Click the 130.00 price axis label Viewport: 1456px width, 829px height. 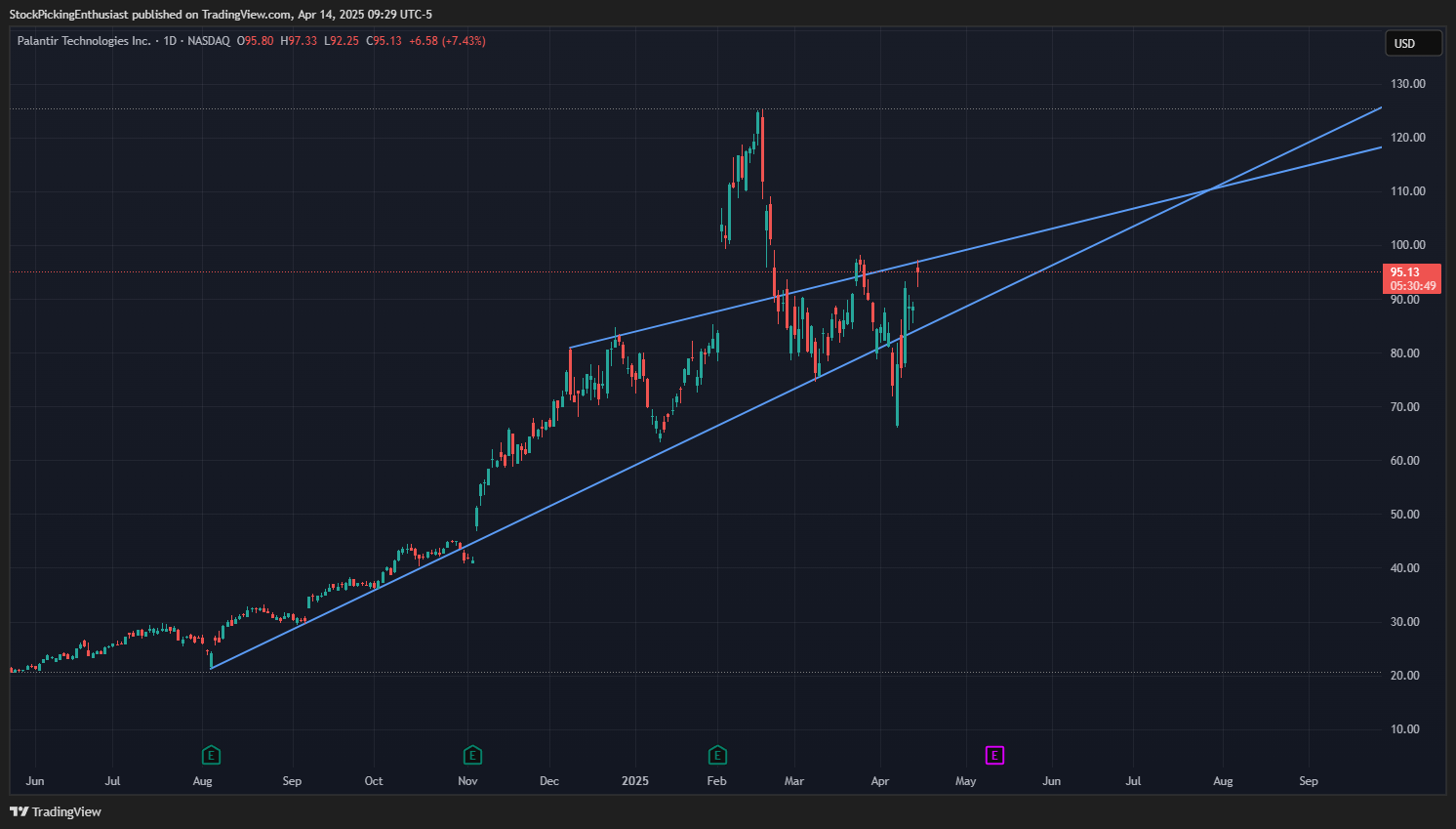(1407, 84)
